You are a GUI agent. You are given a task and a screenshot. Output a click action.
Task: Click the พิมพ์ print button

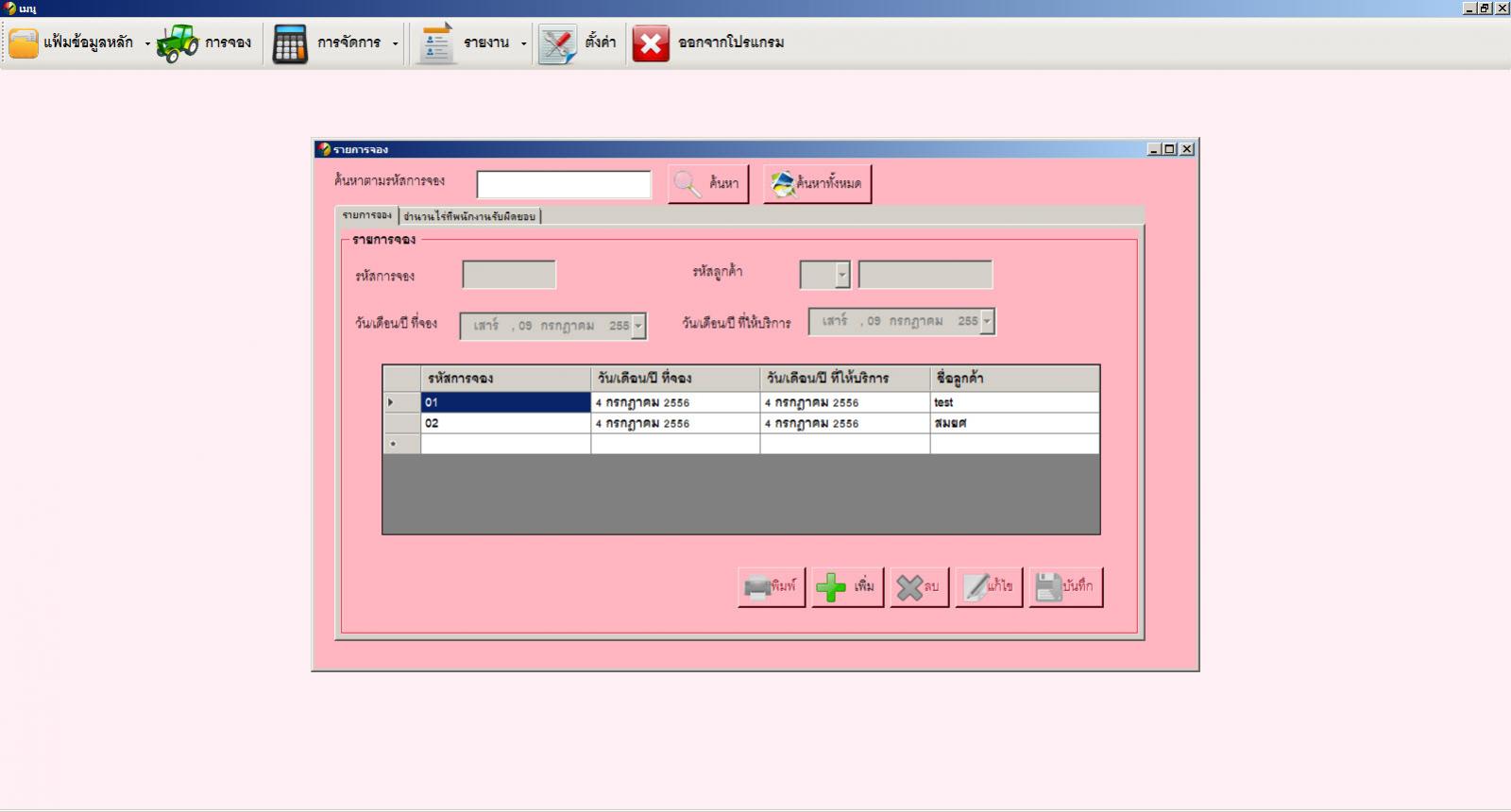(772, 587)
